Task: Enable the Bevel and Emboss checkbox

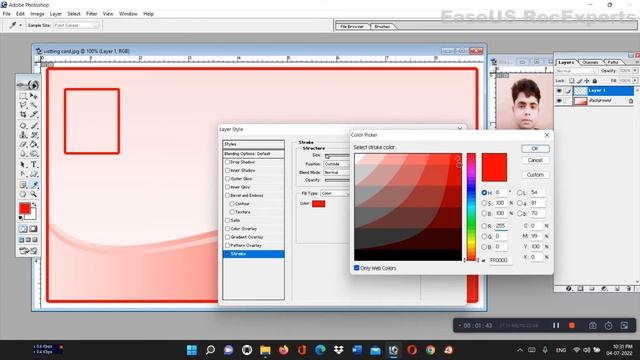Action: [227, 195]
